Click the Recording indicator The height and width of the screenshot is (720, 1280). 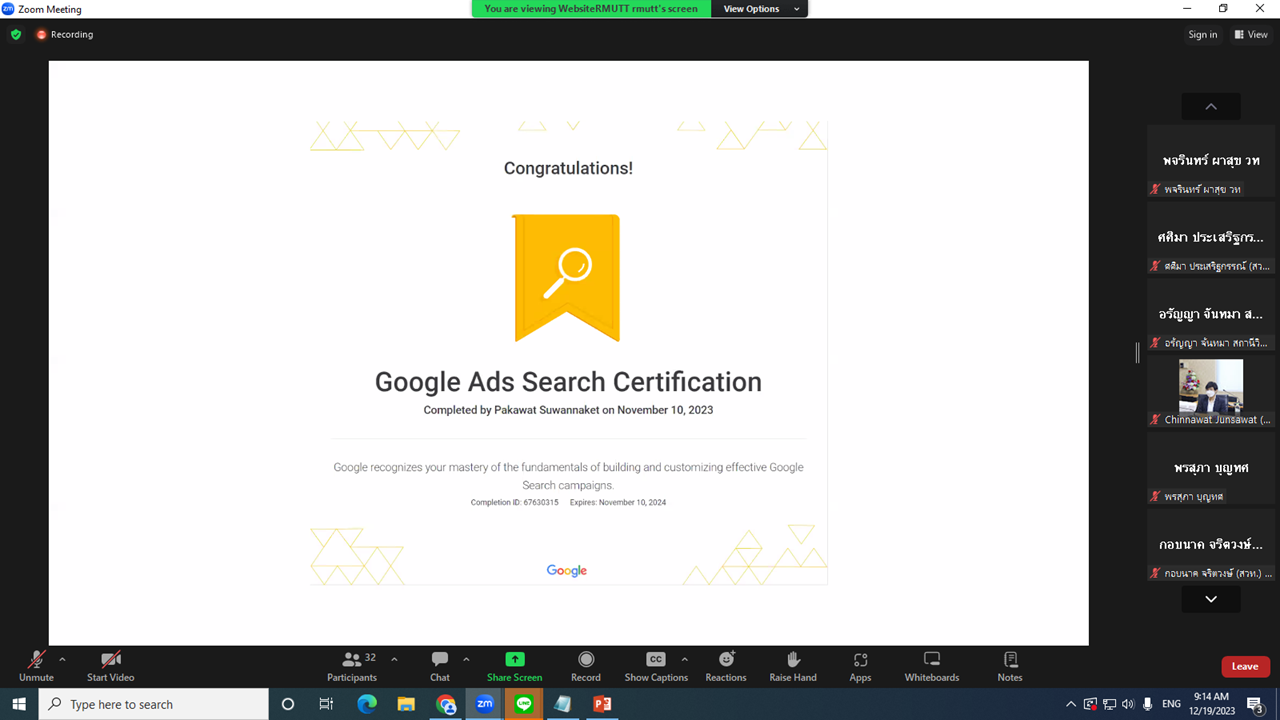pyautogui.click(x=65, y=34)
